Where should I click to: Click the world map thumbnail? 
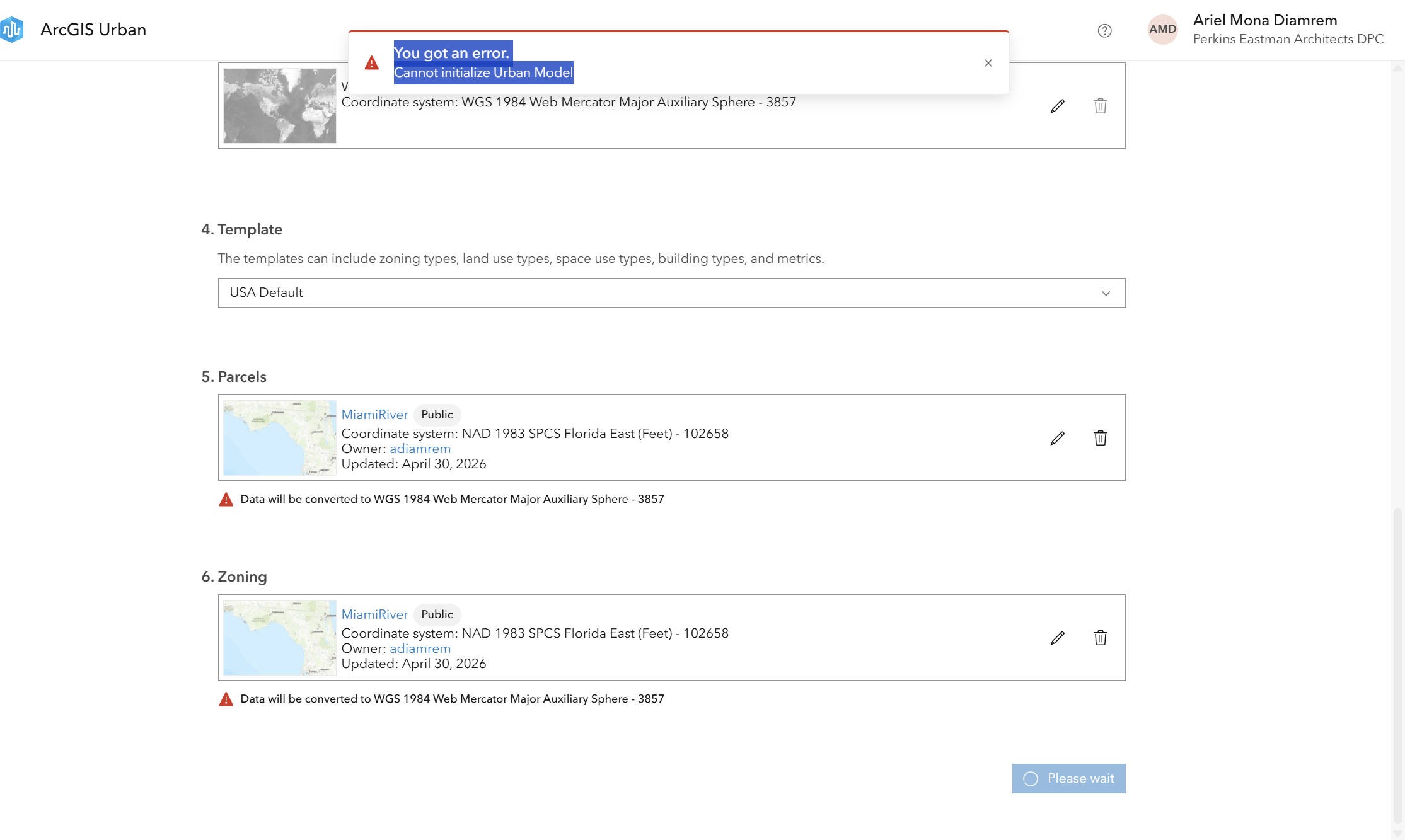(280, 106)
